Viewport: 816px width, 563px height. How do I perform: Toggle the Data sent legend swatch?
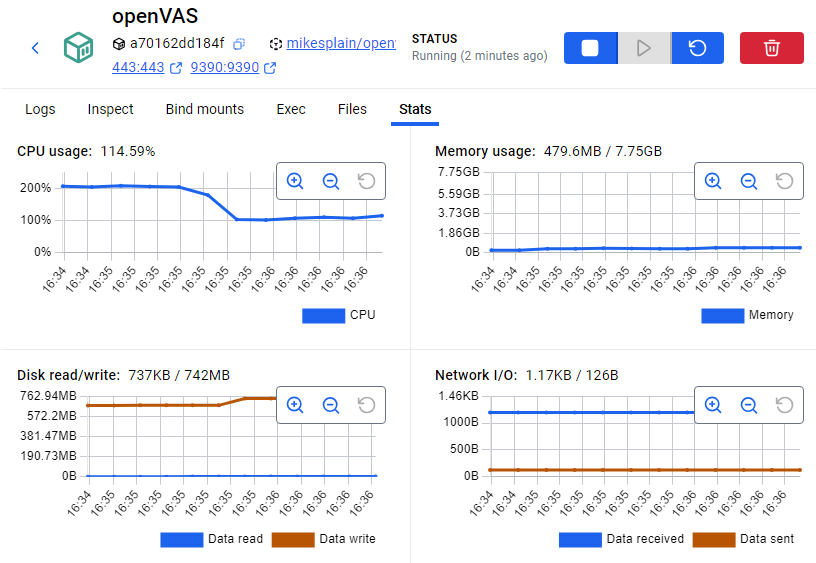[x=714, y=540]
